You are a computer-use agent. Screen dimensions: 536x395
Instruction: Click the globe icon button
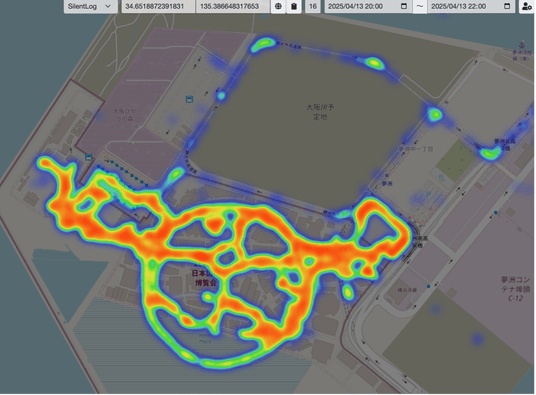pos(278,6)
